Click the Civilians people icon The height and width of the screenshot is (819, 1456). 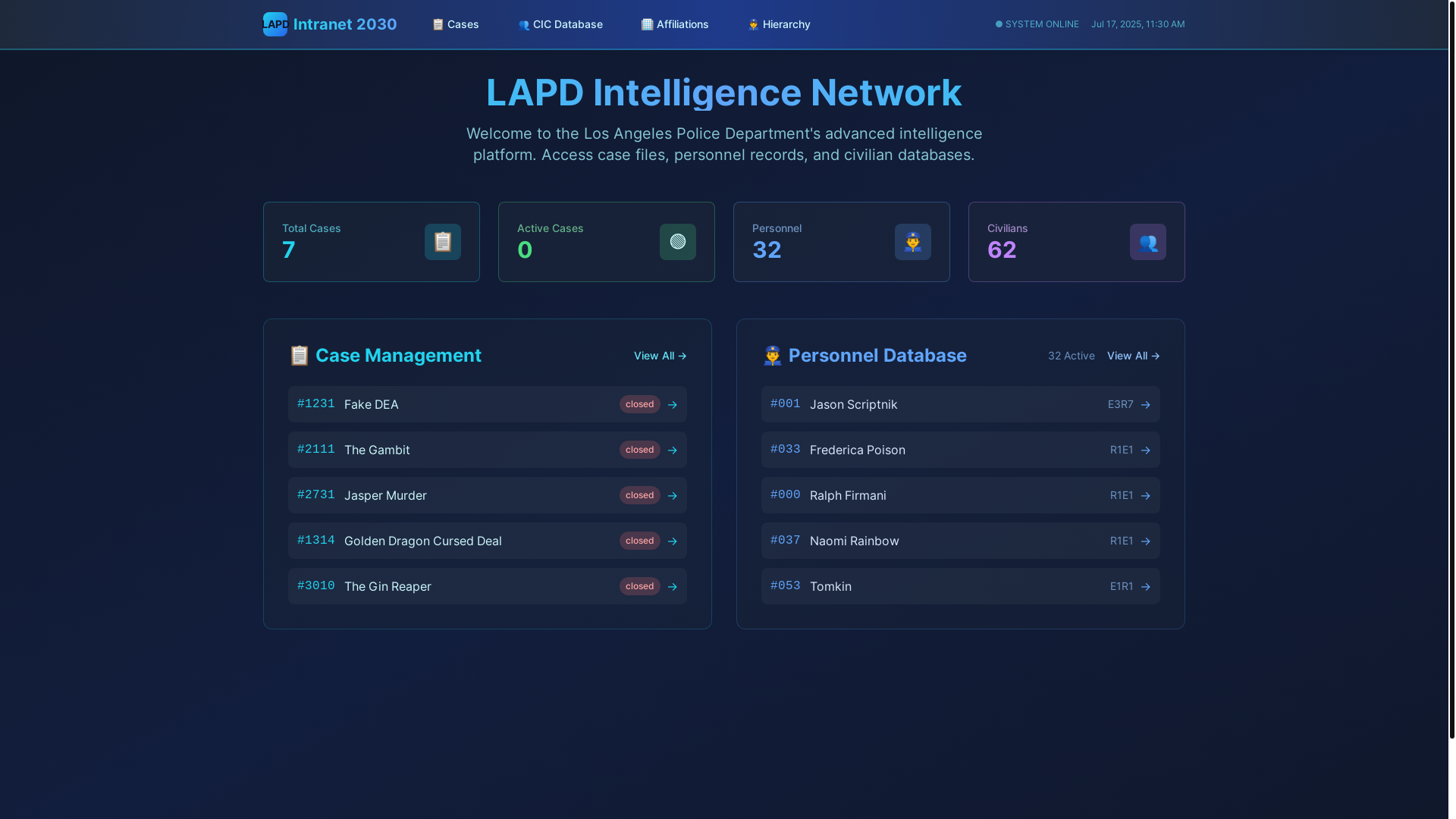pos(1148,242)
